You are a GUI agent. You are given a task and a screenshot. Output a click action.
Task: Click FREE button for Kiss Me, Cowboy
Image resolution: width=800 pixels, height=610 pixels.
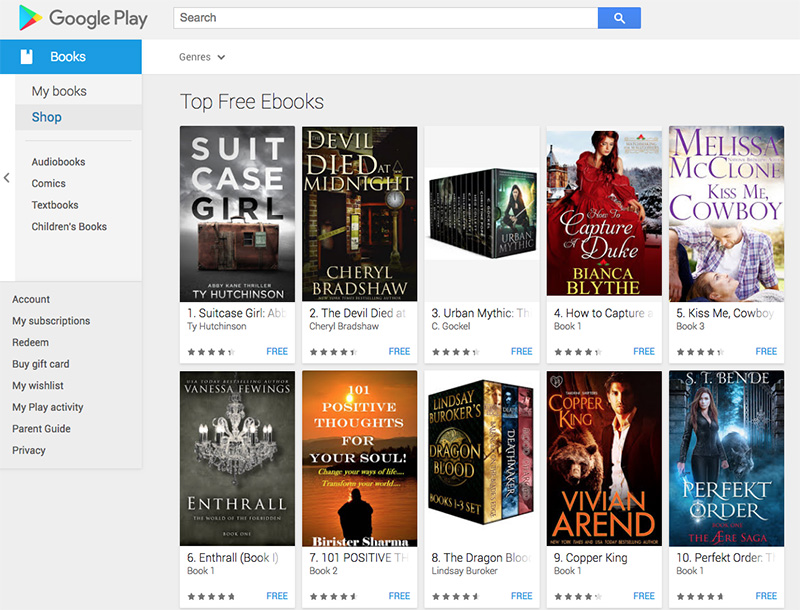point(766,351)
